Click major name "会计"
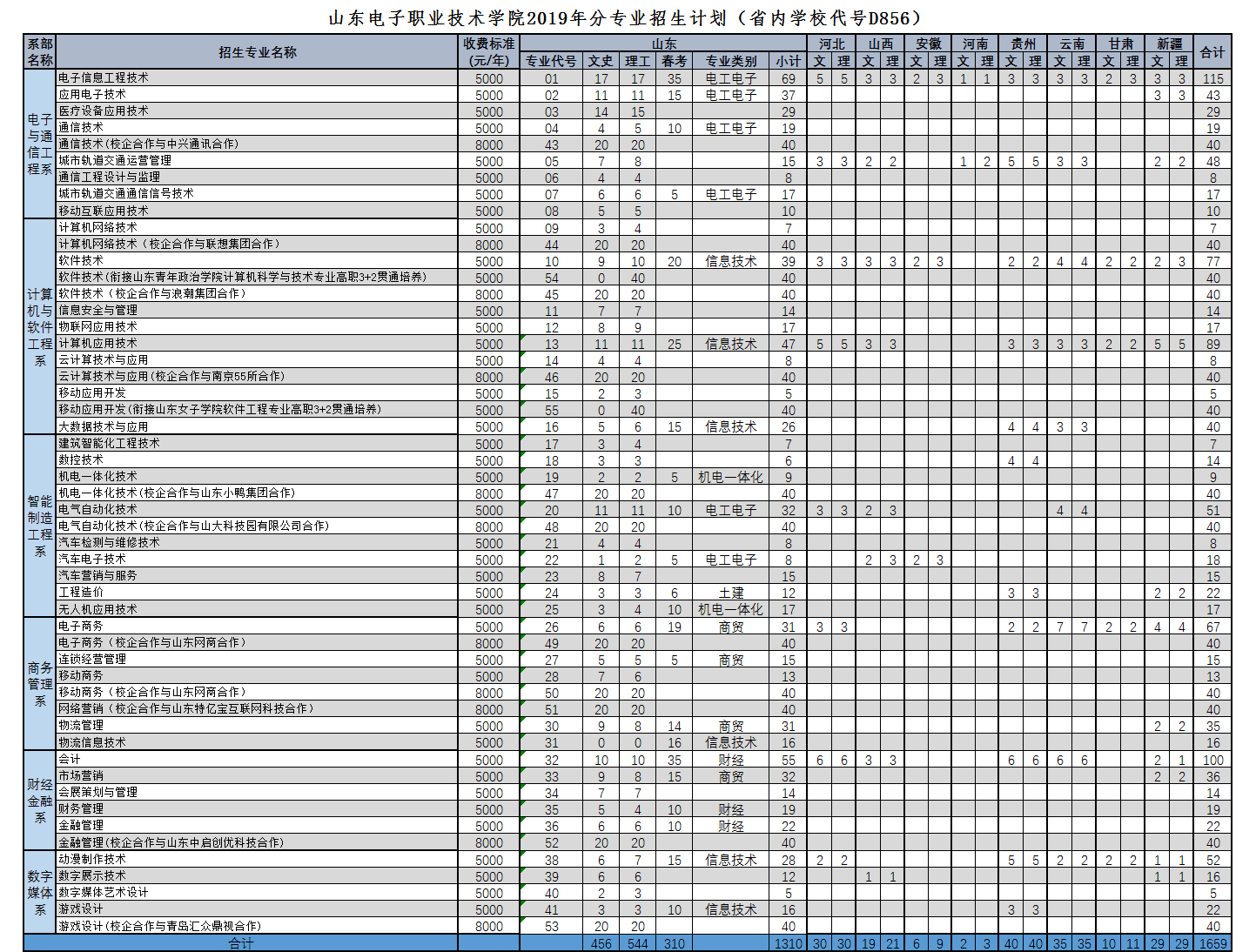 70,759
